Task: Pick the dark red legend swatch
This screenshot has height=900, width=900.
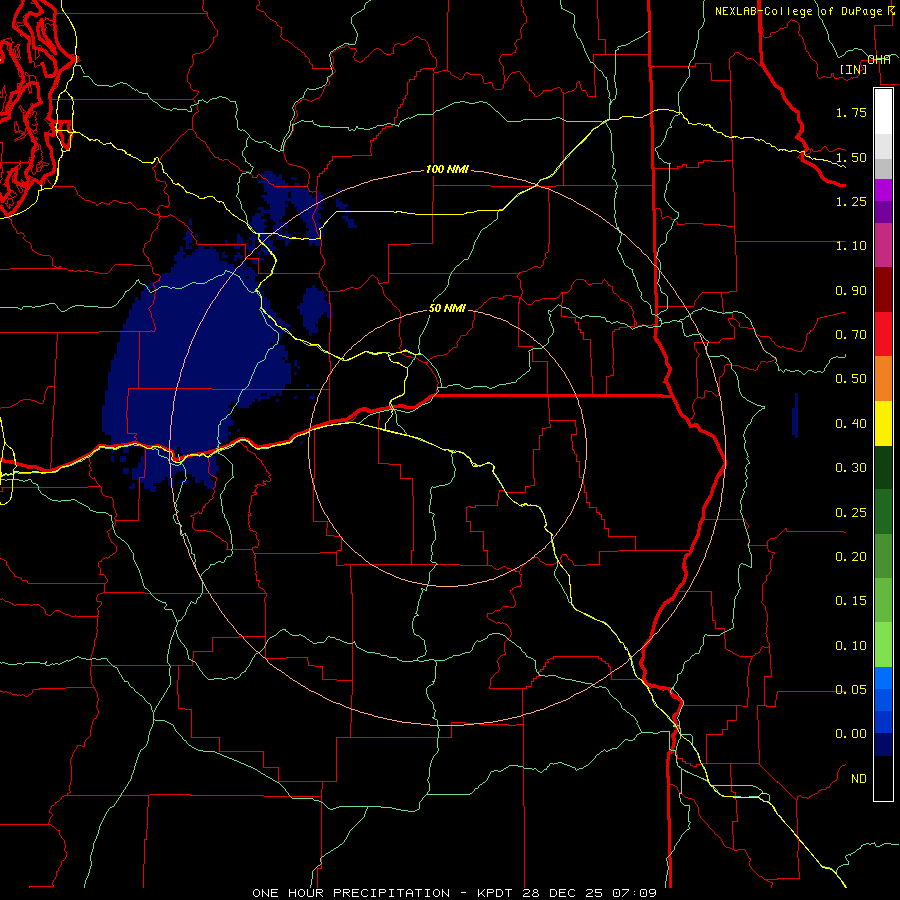Action: click(883, 290)
